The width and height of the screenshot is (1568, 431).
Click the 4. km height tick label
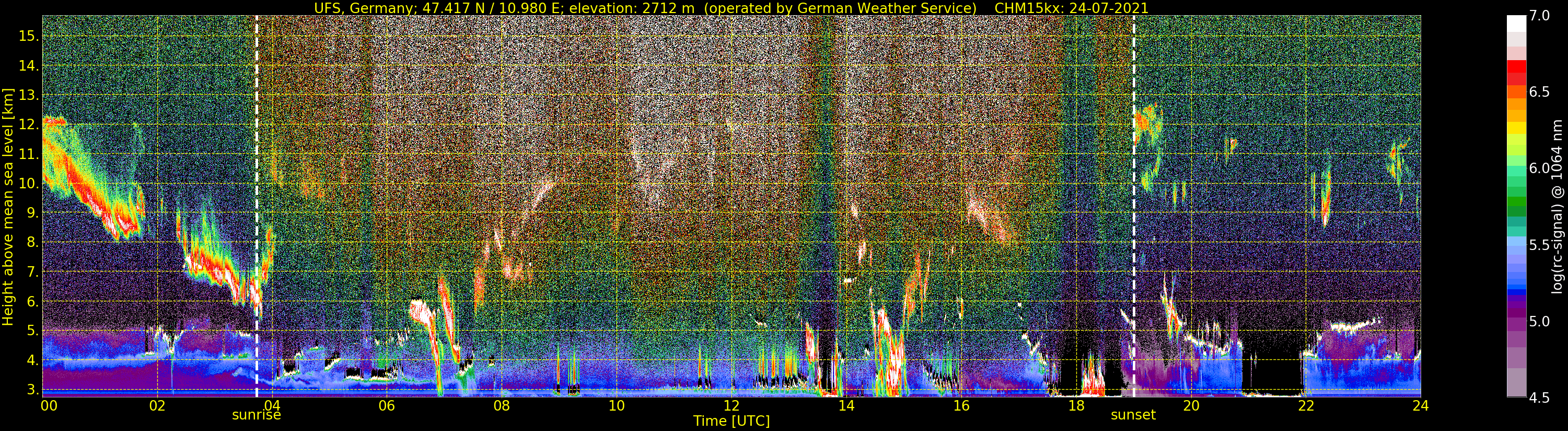pos(33,360)
